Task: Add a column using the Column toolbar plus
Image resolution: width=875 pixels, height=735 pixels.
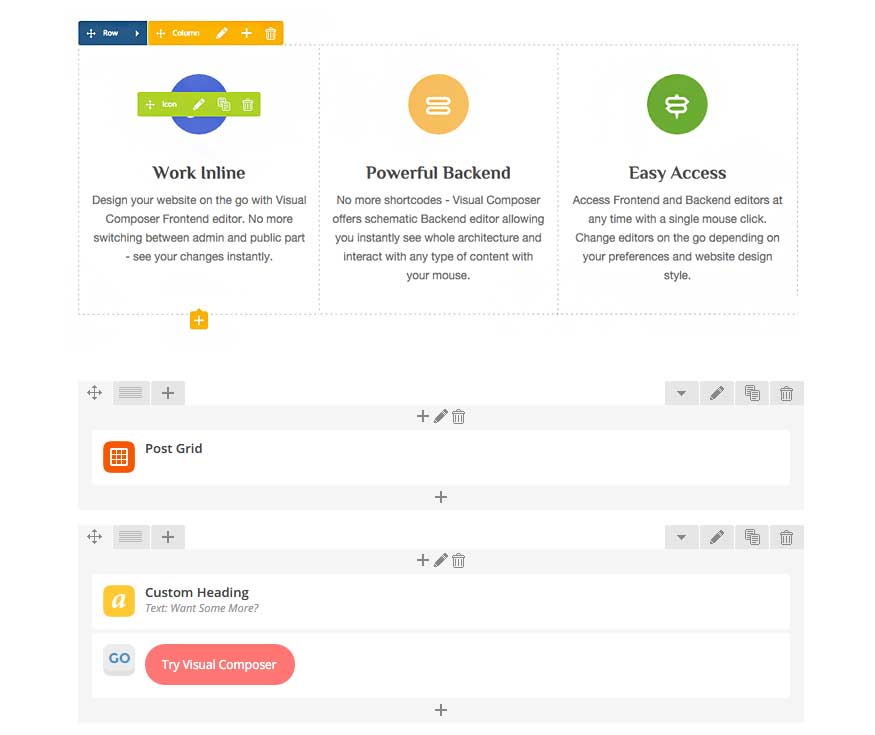Action: pyautogui.click(x=247, y=33)
